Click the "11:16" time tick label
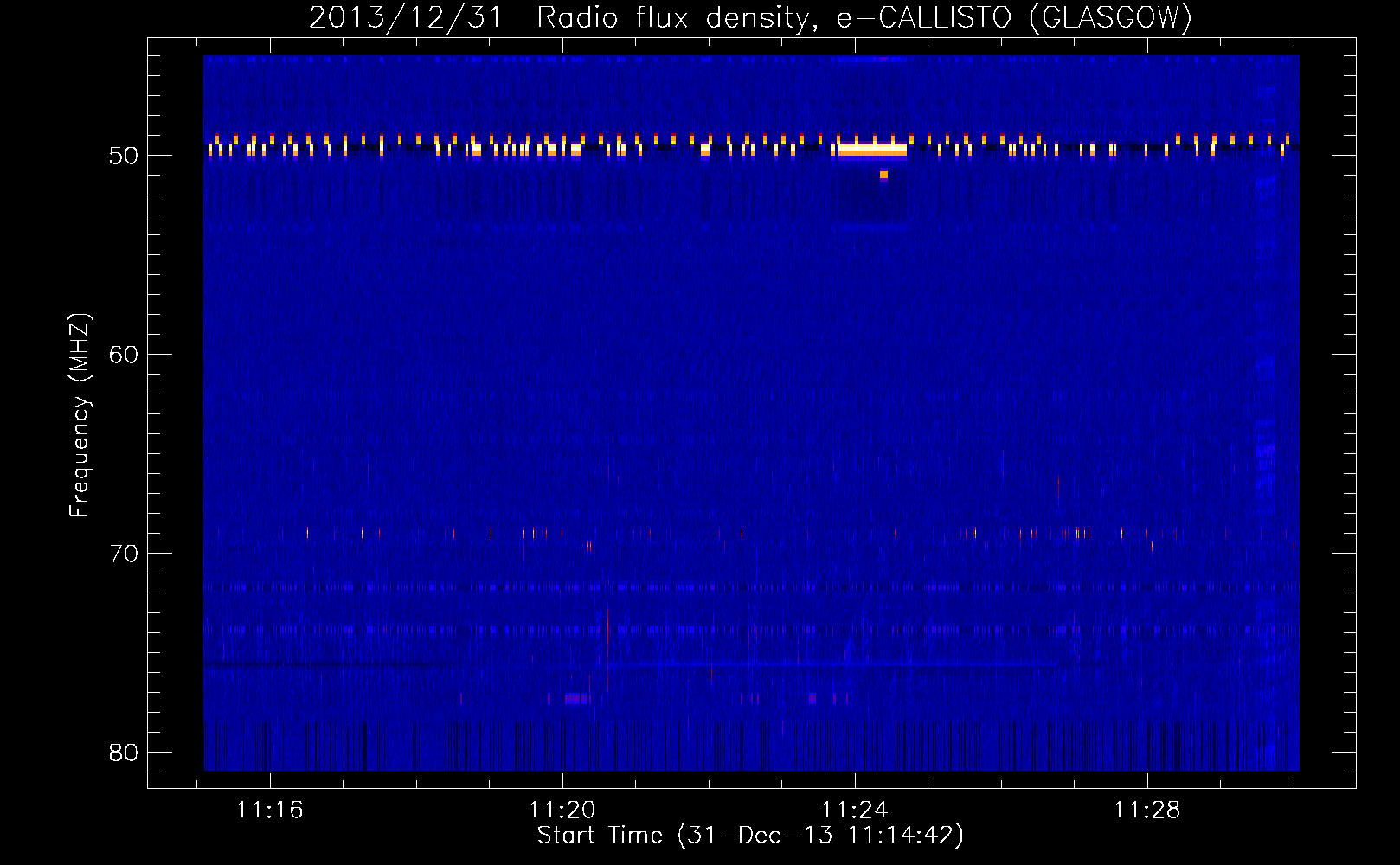Viewport: 1400px width, 865px height. pos(270,811)
